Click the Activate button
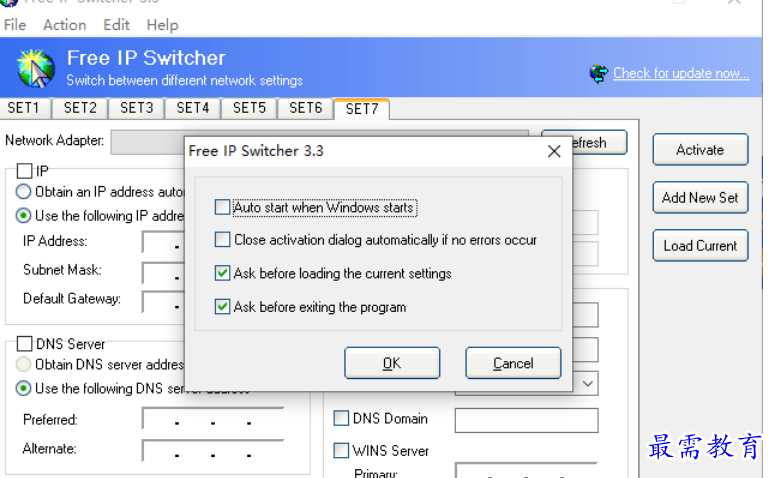Image resolution: width=770 pixels, height=478 pixels. (x=700, y=149)
